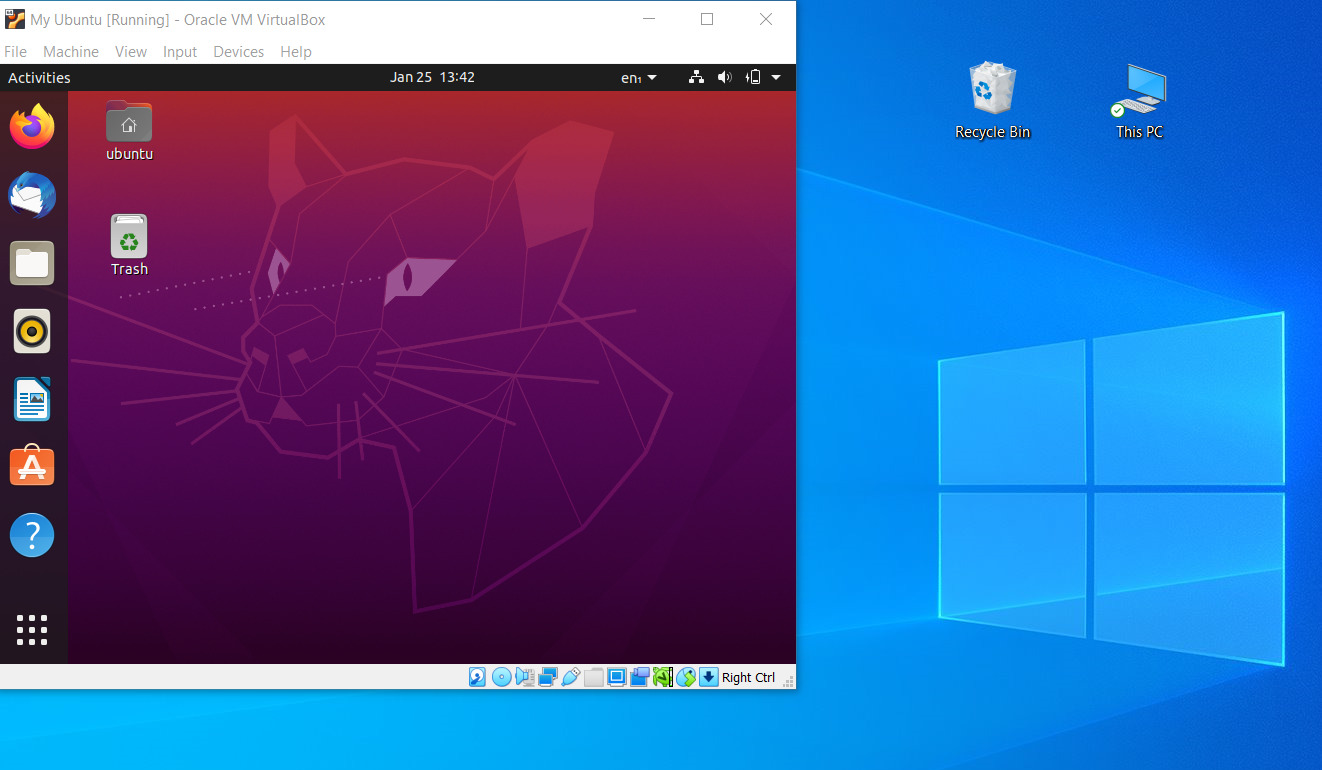Open Files manager from the dock
Viewport: 1322px width, 770px height.
(x=32, y=263)
